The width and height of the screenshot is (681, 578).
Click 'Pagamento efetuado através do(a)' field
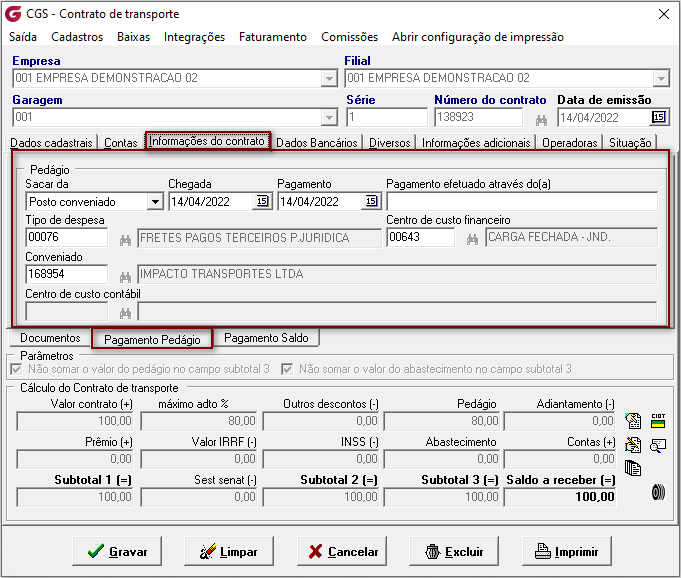(x=522, y=202)
